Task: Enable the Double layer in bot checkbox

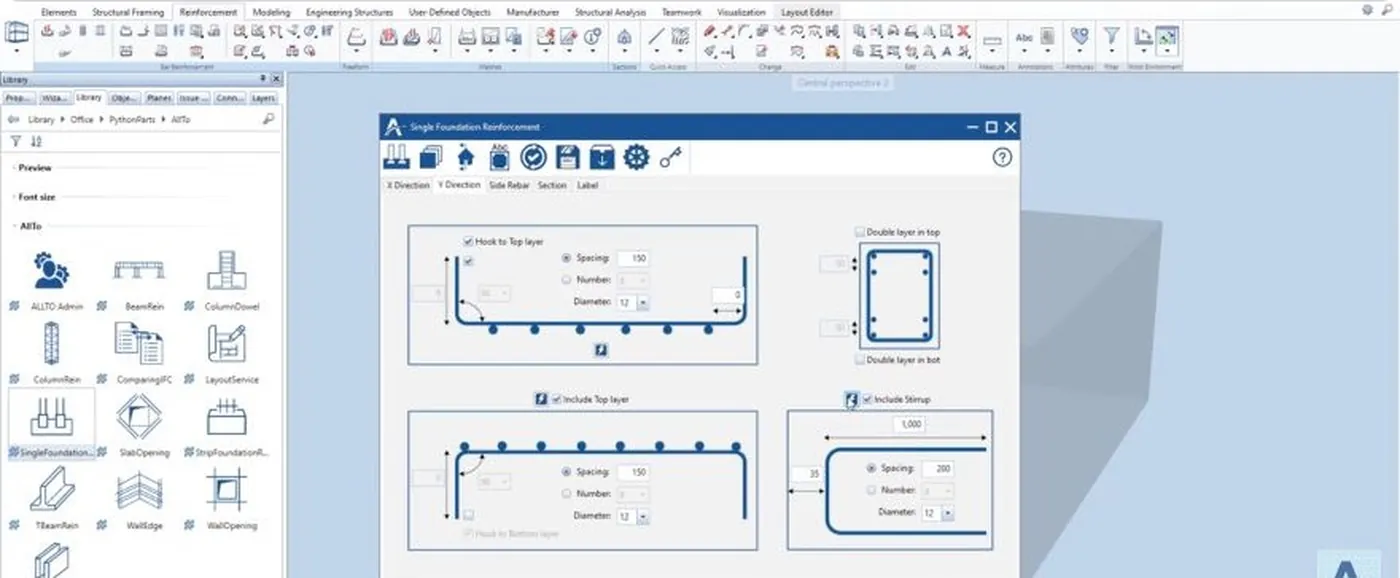Action: click(860, 359)
